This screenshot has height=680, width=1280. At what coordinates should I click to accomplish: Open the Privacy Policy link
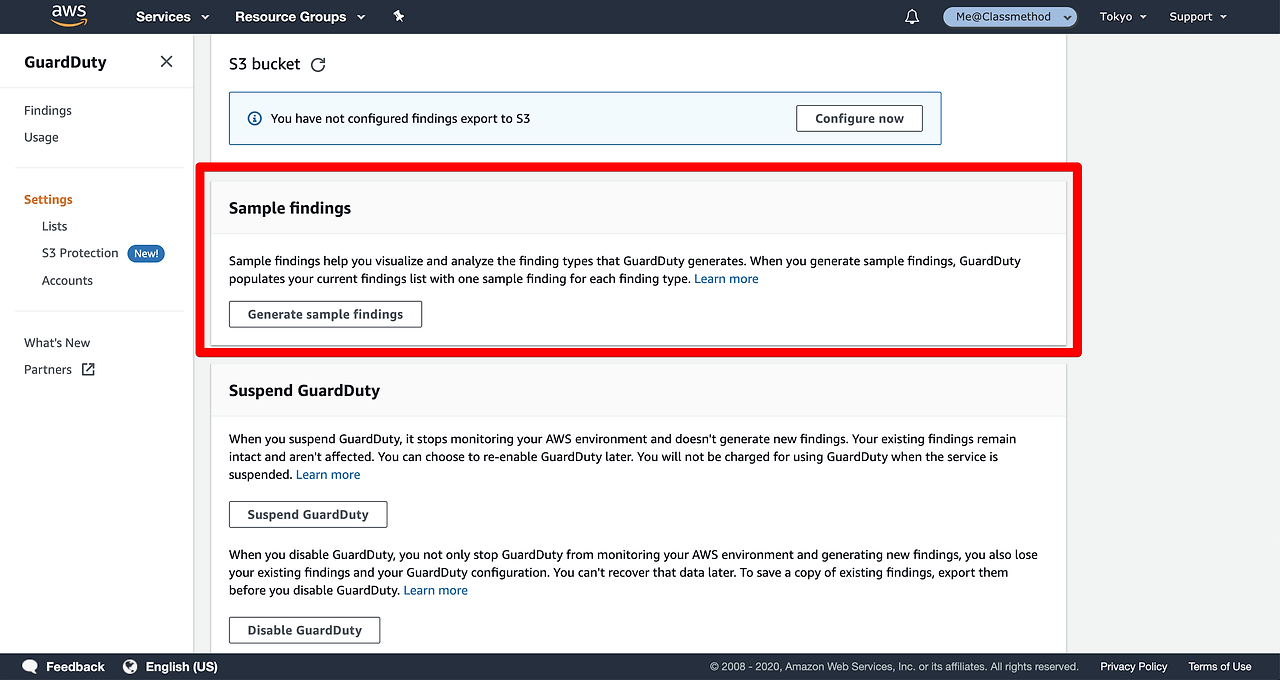coord(1133,667)
